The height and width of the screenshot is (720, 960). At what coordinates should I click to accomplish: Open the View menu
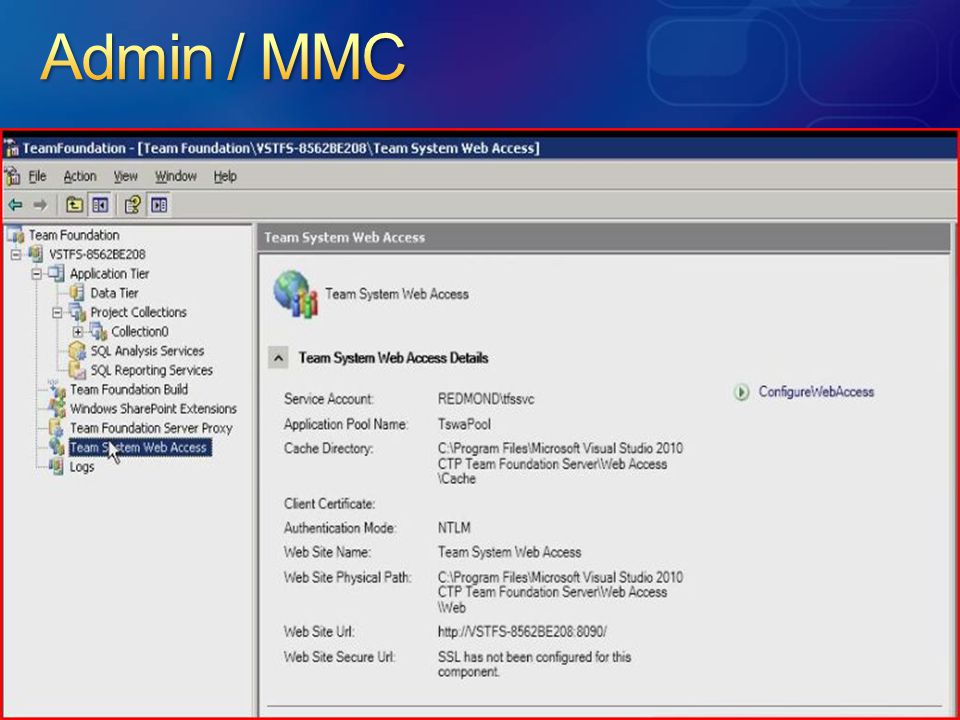pos(126,176)
